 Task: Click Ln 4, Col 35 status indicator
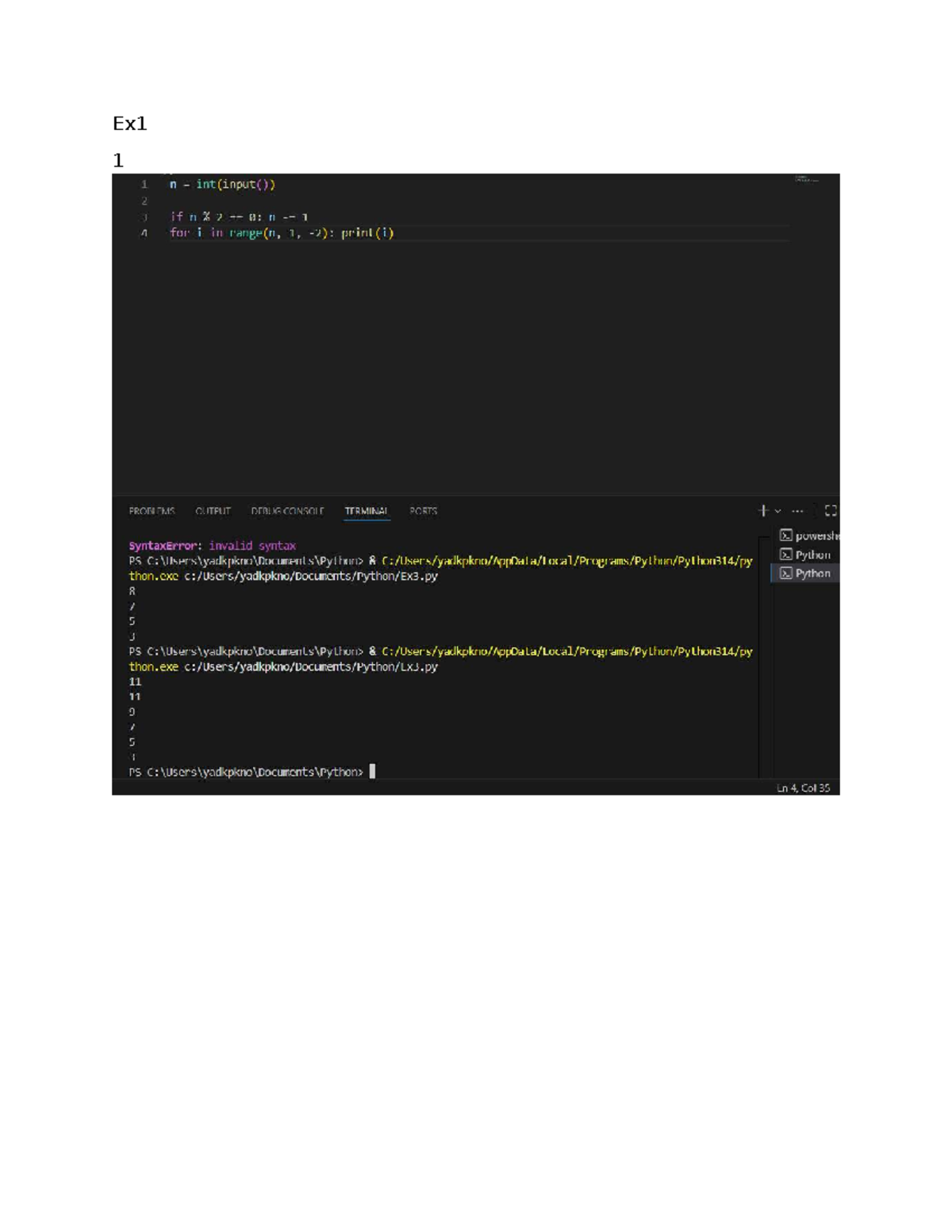pyautogui.click(x=803, y=788)
